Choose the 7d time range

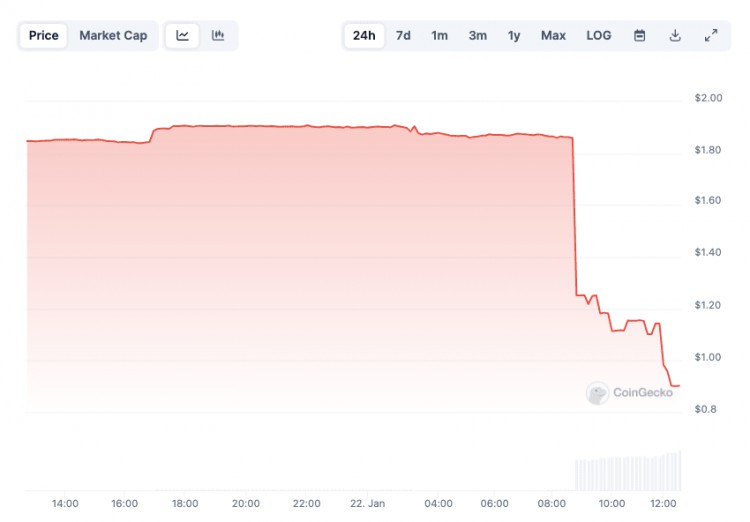403,35
